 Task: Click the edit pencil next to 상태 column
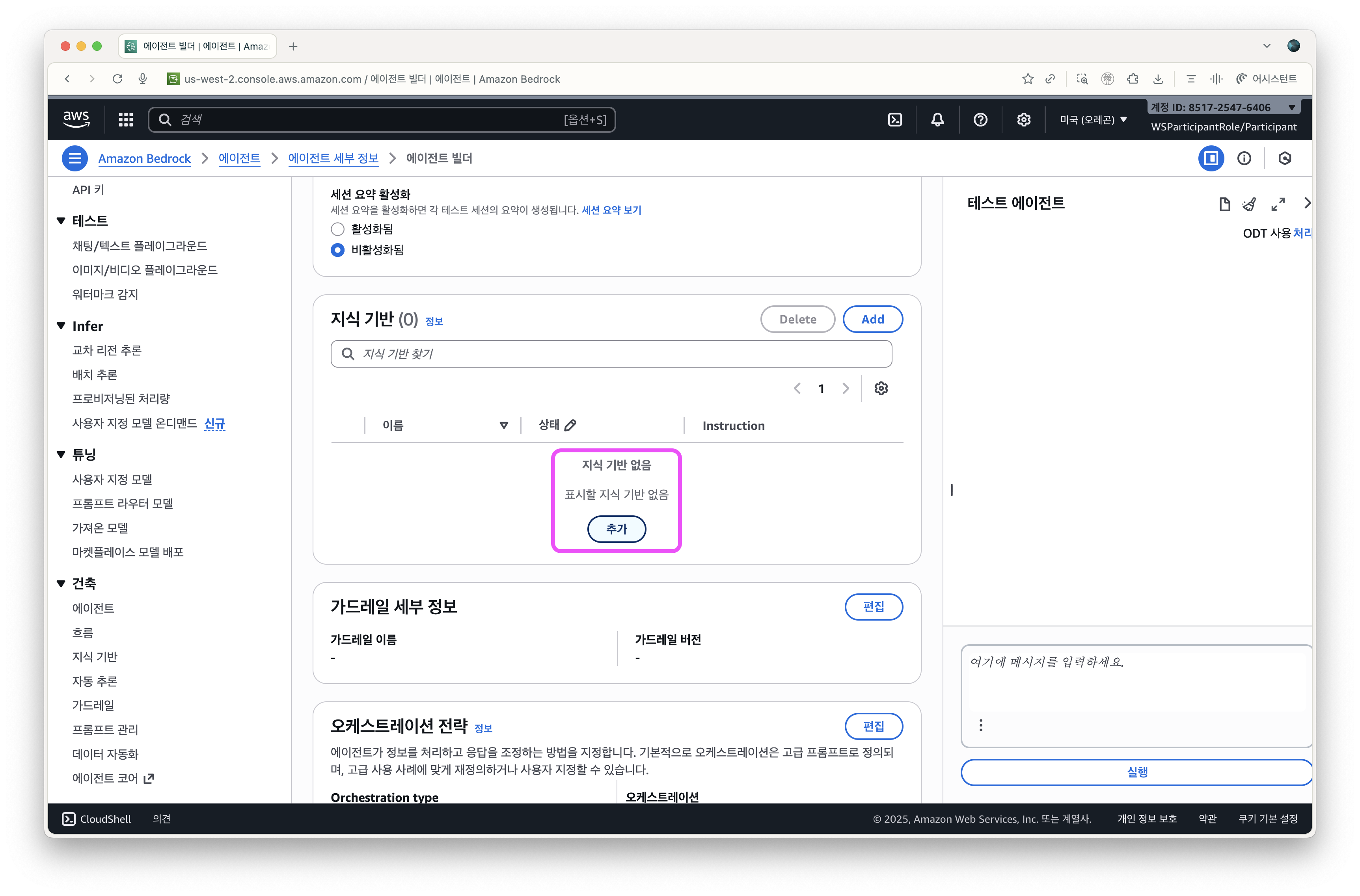point(570,425)
